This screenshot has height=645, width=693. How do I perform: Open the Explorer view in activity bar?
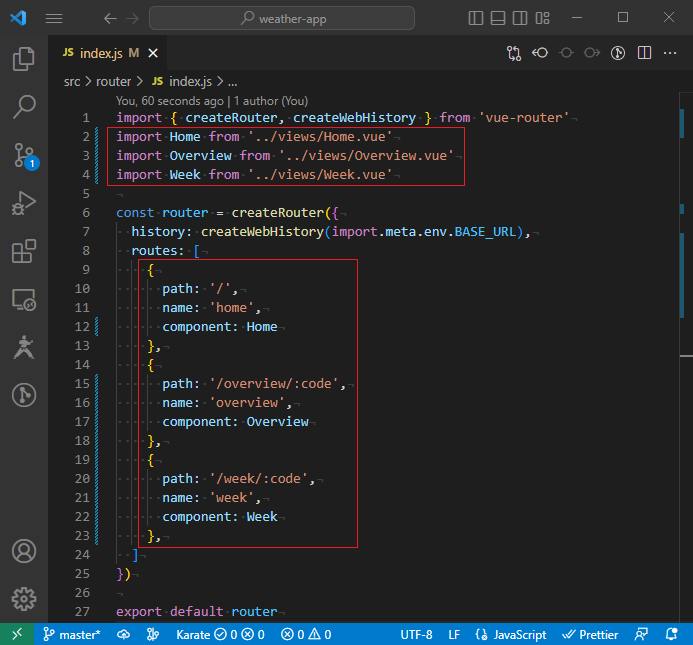point(24,59)
